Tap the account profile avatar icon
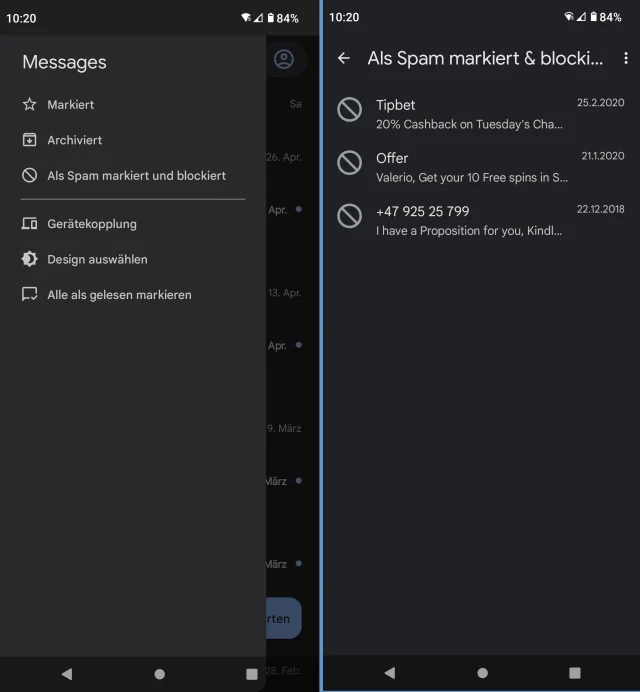The height and width of the screenshot is (692, 640). pyautogui.click(x=284, y=59)
